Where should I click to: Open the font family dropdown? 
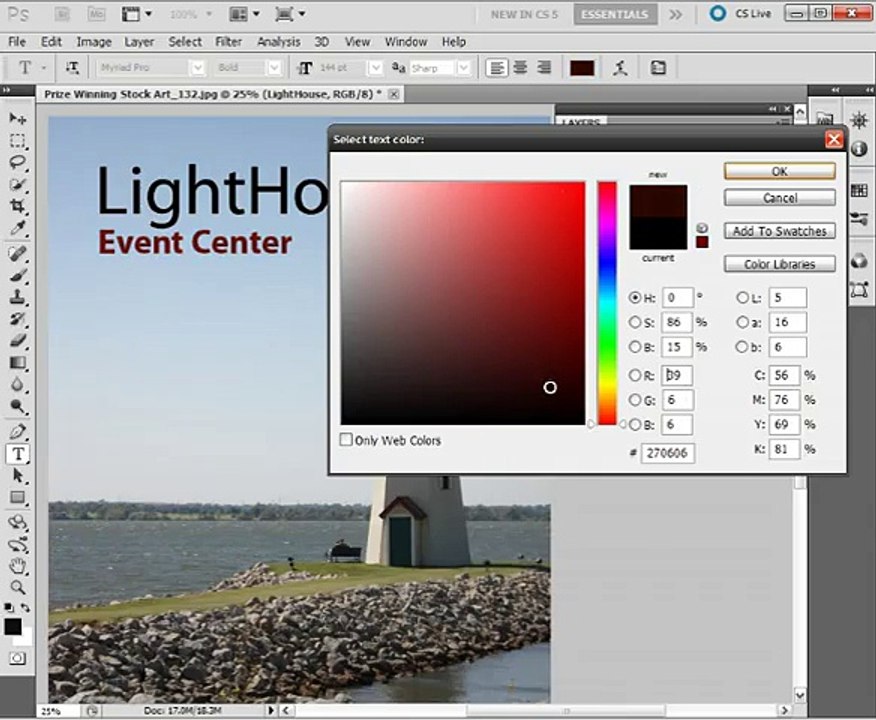coord(198,68)
